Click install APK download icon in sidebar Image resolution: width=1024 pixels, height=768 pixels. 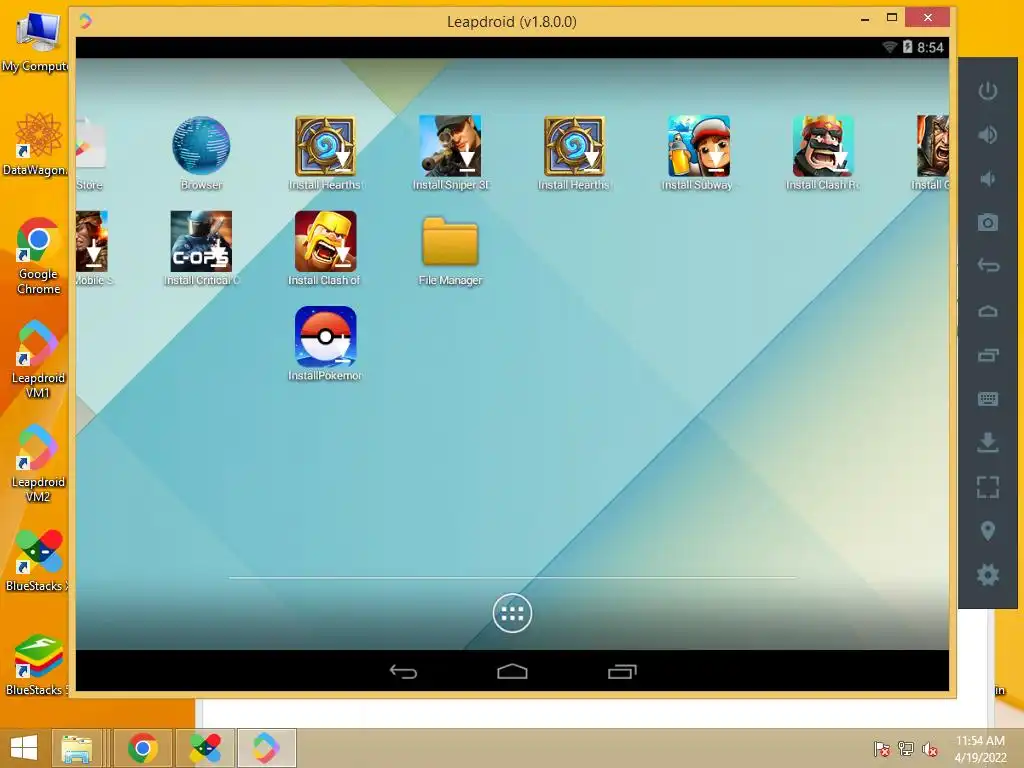(x=987, y=442)
